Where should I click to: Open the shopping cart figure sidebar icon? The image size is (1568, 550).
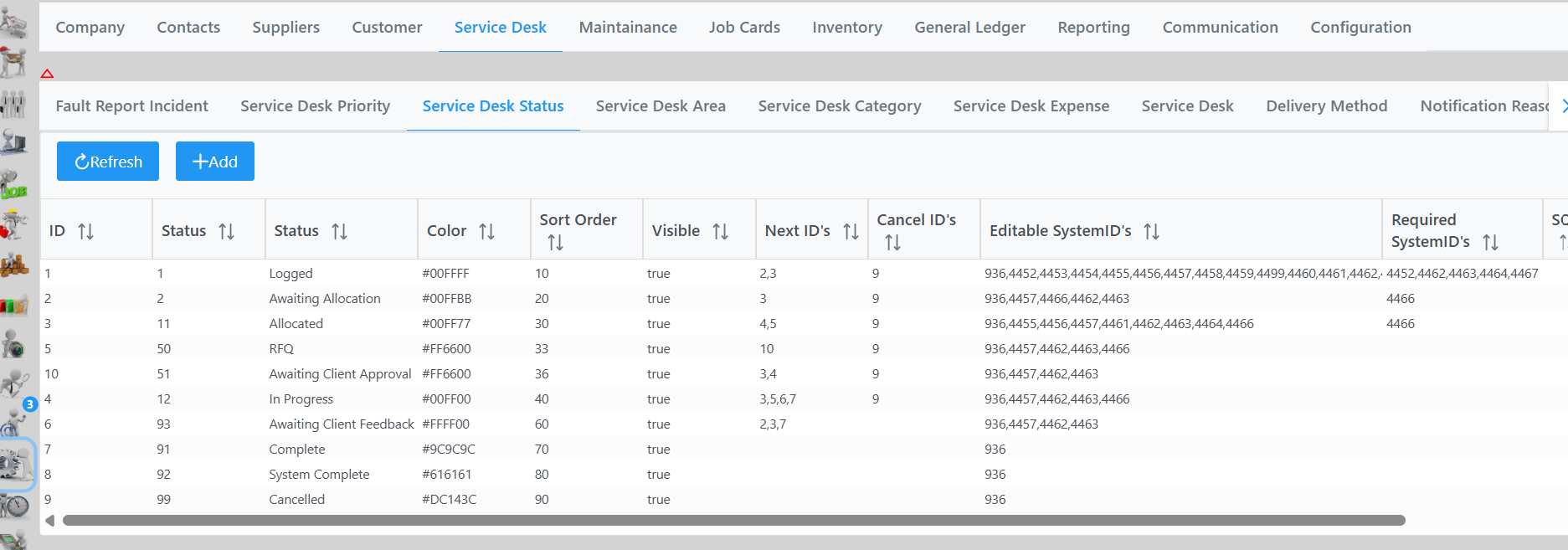pyautogui.click(x=13, y=23)
